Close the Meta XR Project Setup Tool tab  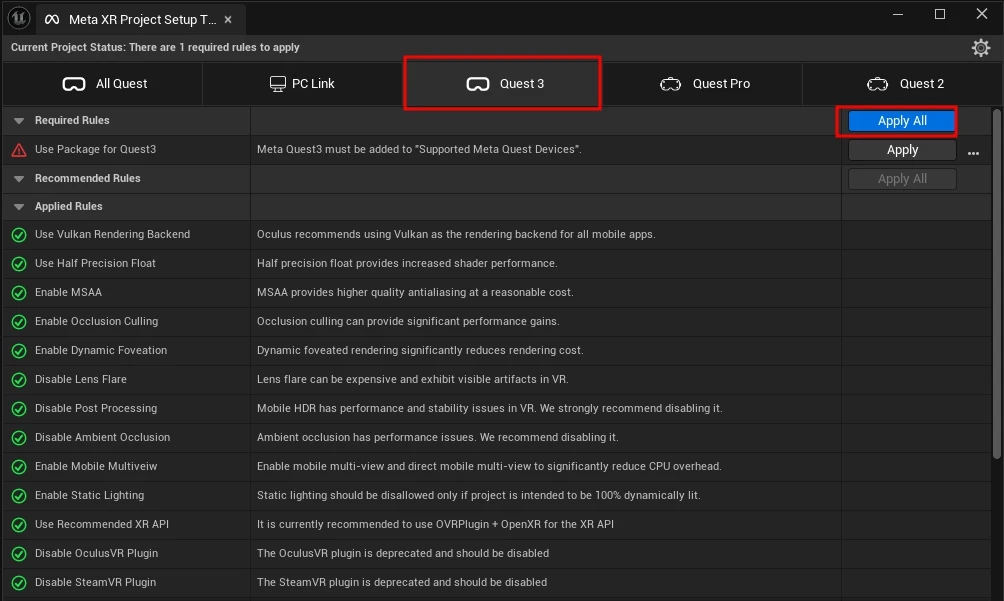point(228,20)
